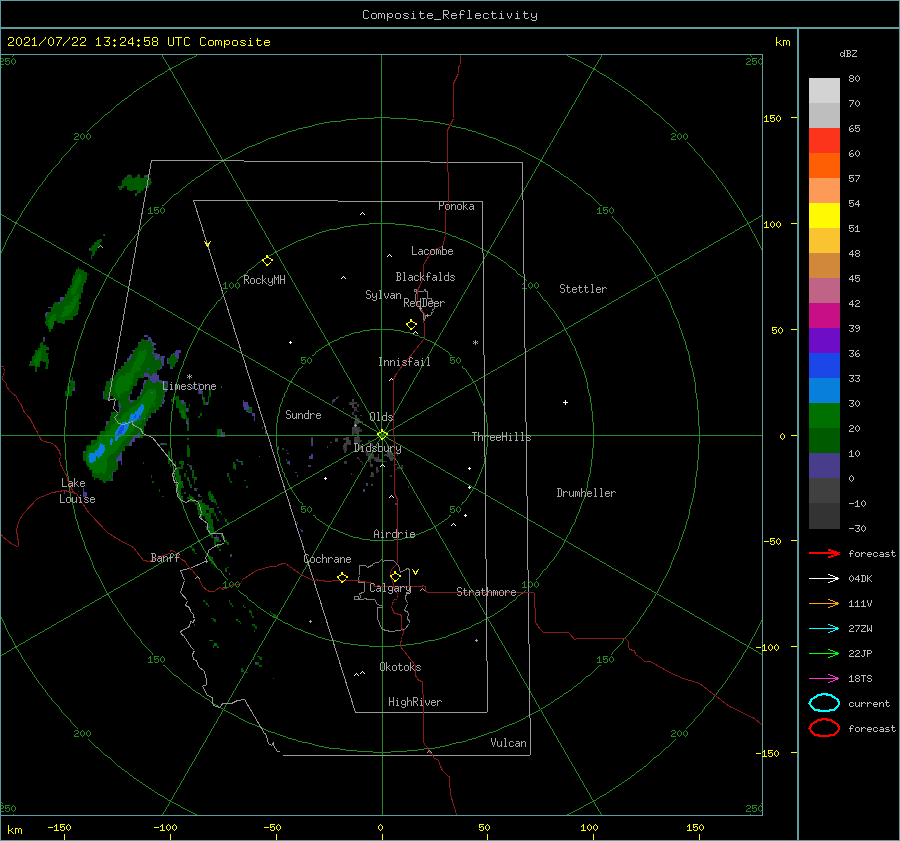Click the green echo at top-left of map

[x=135, y=183]
